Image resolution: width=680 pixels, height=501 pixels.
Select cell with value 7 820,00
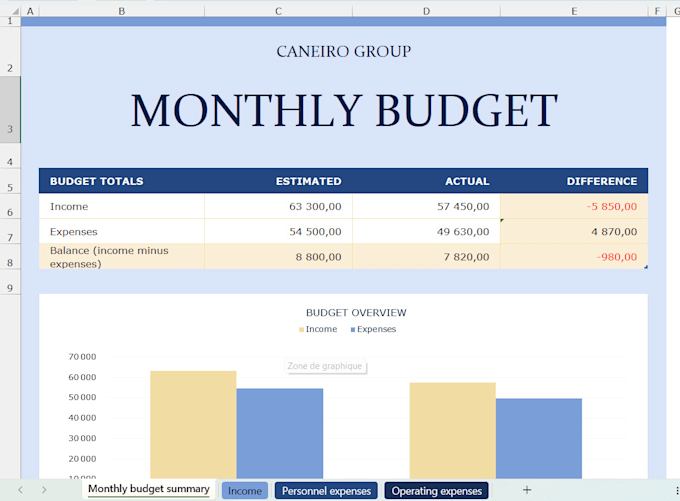[x=426, y=256]
